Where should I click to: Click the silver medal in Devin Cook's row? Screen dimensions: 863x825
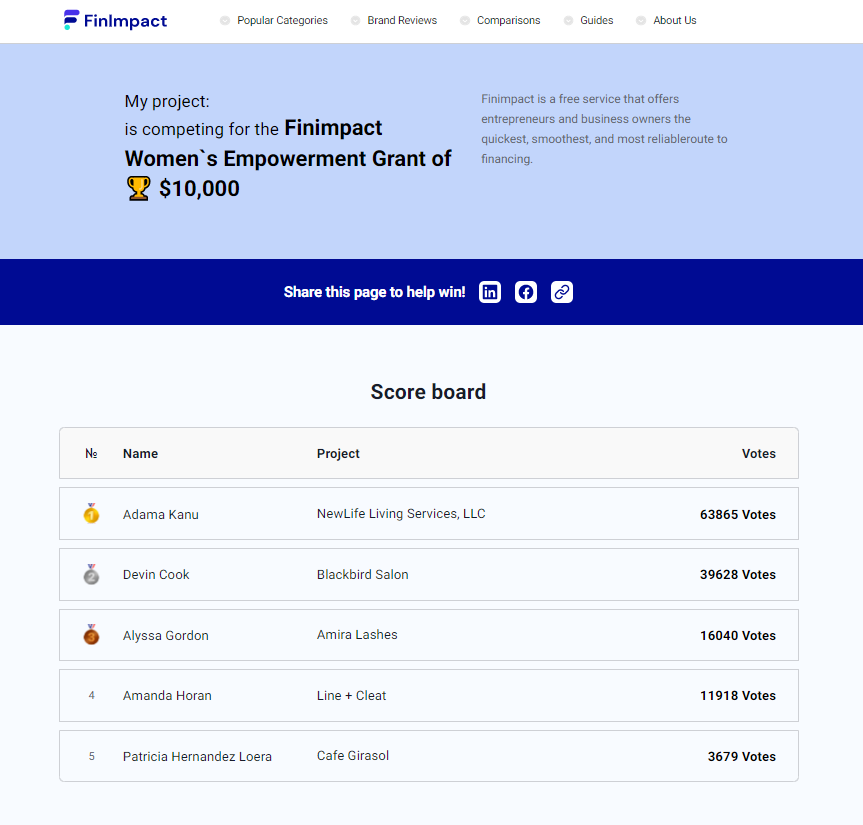pyautogui.click(x=91, y=574)
